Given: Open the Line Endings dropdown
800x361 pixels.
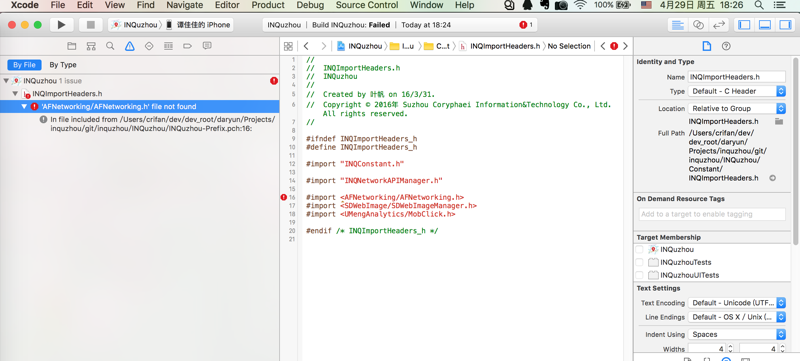Looking at the screenshot, I should pyautogui.click(x=737, y=317).
